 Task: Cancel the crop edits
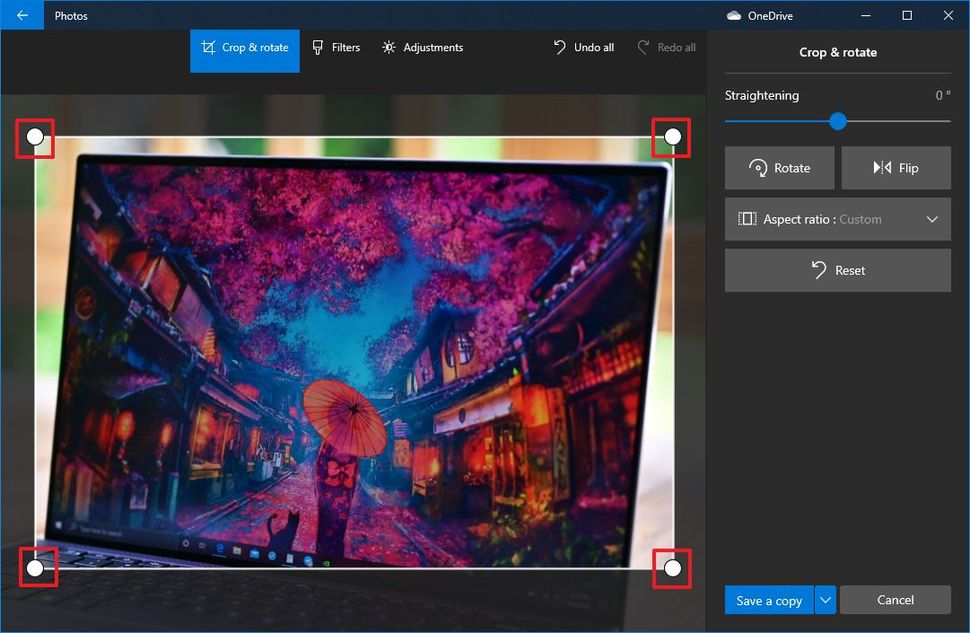(x=895, y=600)
